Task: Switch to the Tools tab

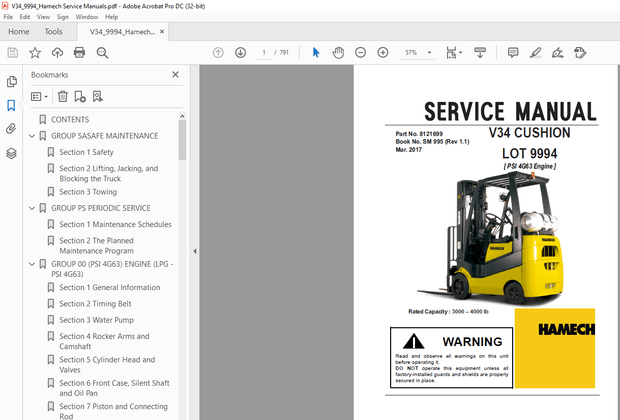Action: [53, 32]
